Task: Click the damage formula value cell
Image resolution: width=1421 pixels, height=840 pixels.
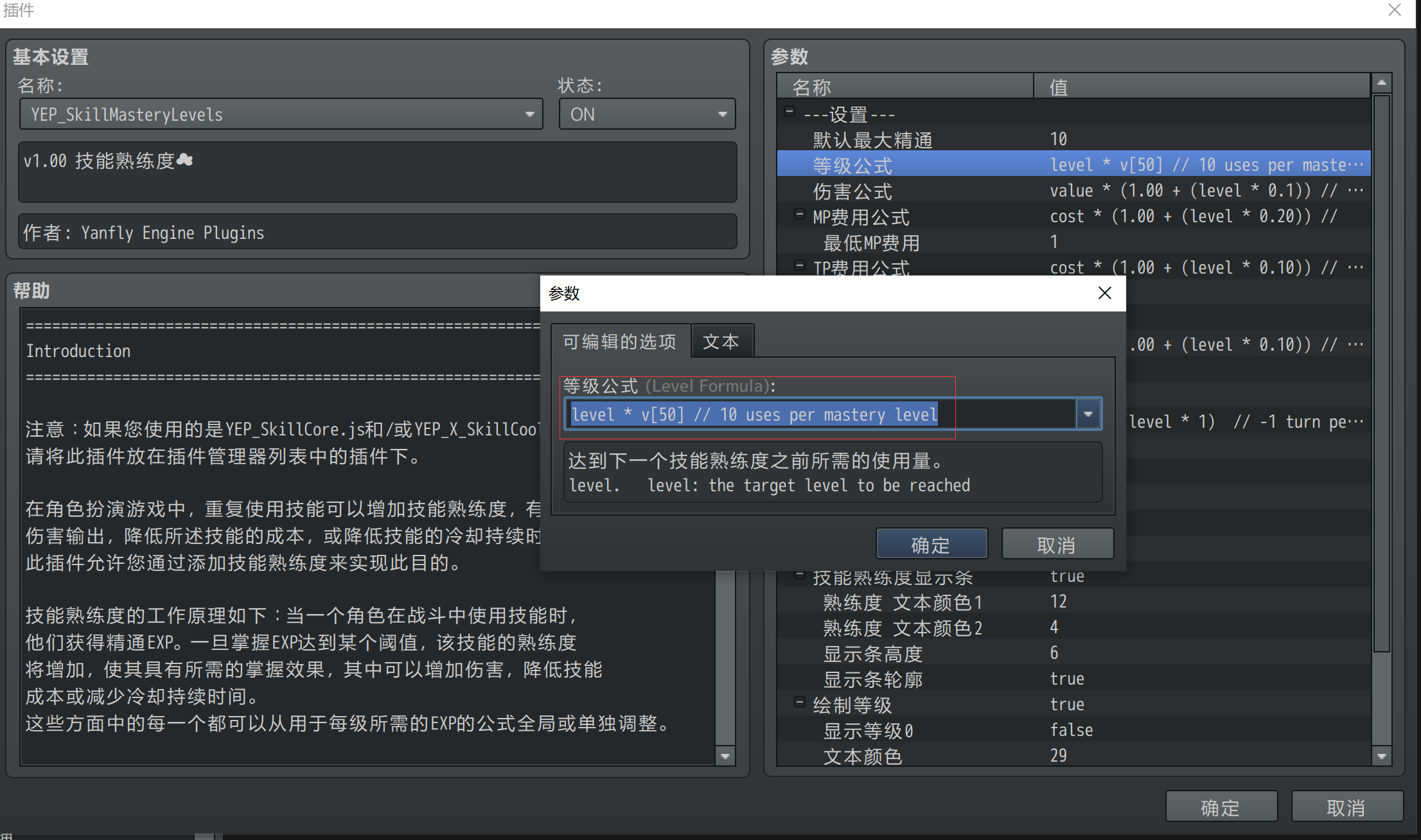Action: point(1206,191)
